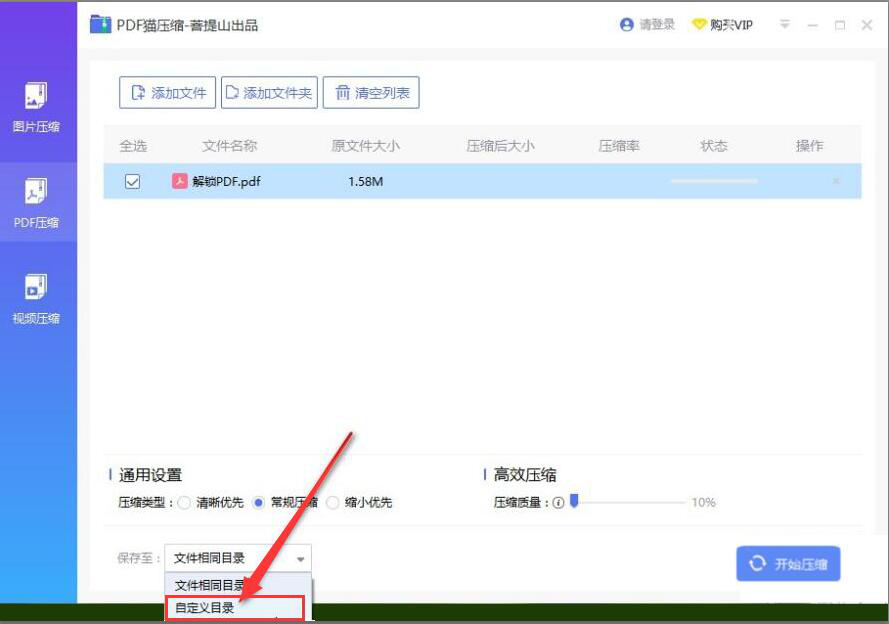Click the 压缩质量 slider handle
This screenshot has height=624, width=889.
(574, 500)
